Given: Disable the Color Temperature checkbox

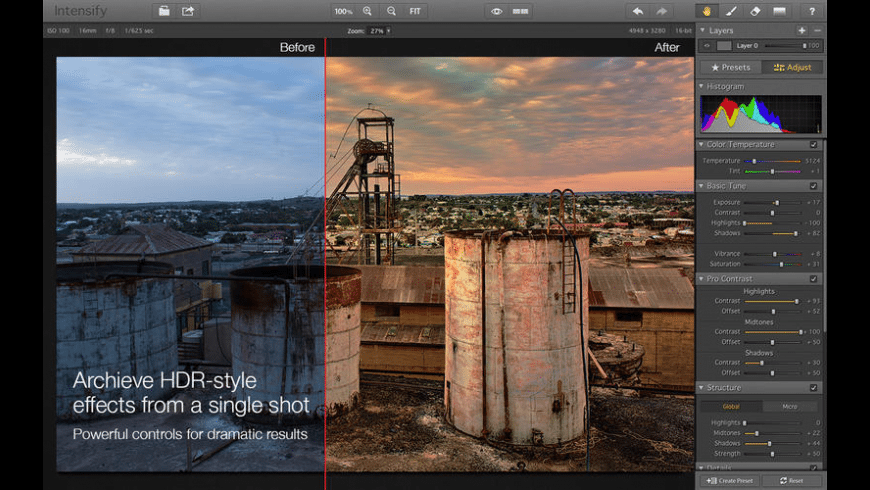Looking at the screenshot, I should 813,145.
